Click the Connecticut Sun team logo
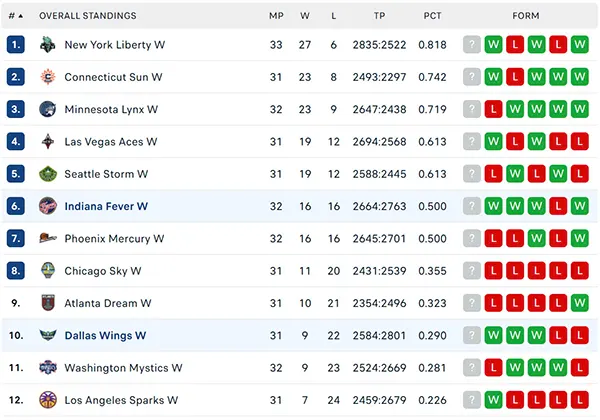This screenshot has width=600, height=420. 48,77
